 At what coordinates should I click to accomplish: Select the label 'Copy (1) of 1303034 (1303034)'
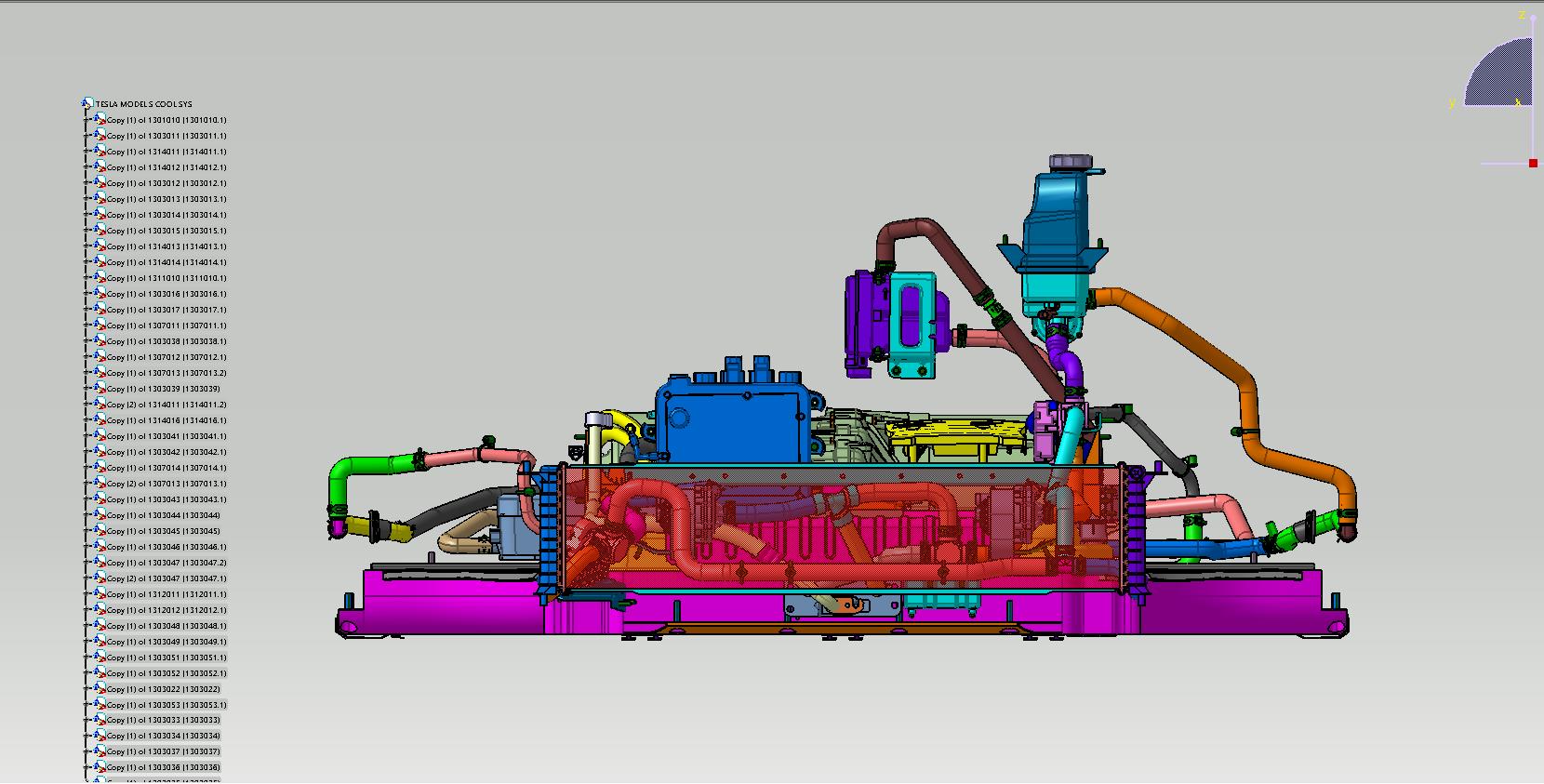click(164, 736)
